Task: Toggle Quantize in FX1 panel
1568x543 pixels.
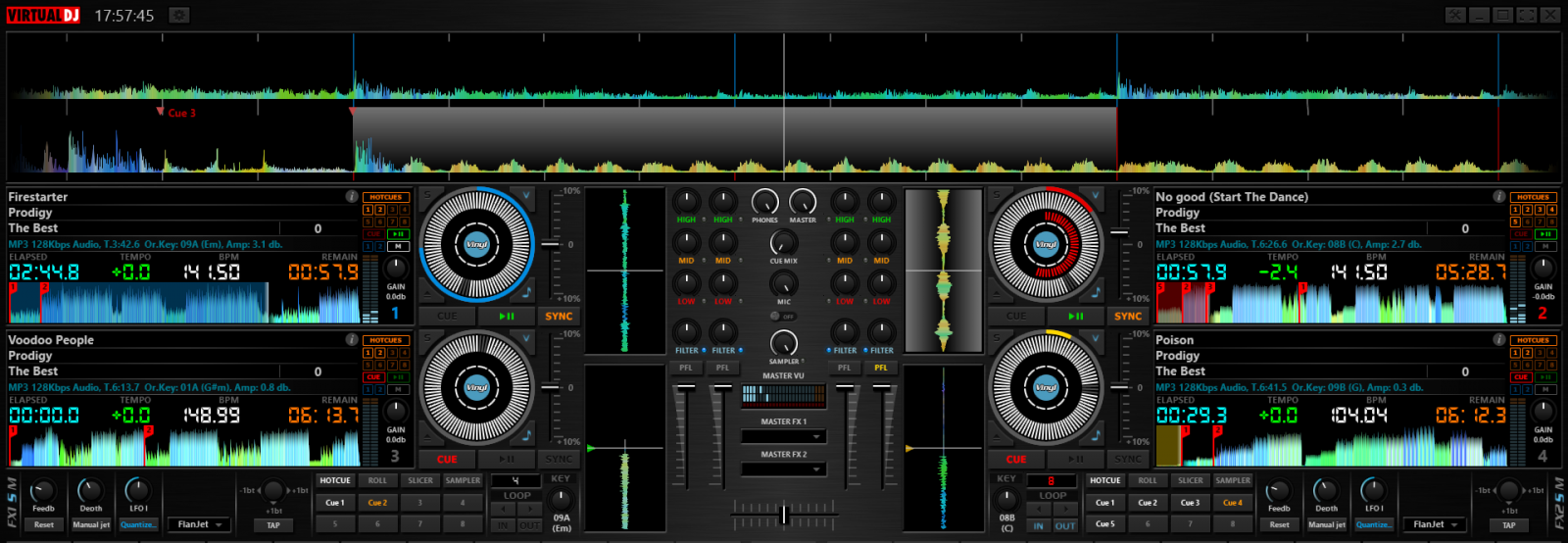Action: [x=137, y=524]
